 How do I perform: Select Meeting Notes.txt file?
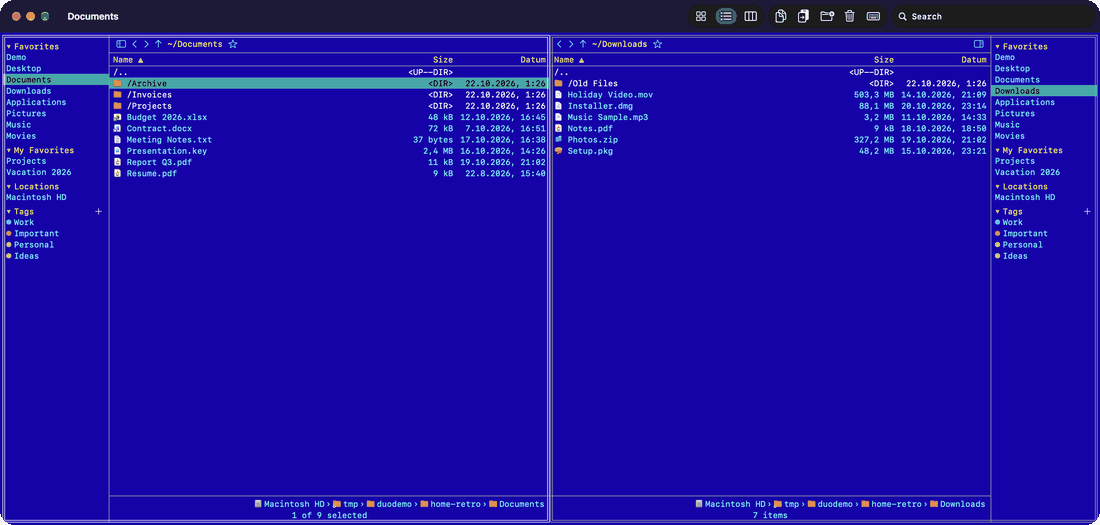tap(328, 140)
